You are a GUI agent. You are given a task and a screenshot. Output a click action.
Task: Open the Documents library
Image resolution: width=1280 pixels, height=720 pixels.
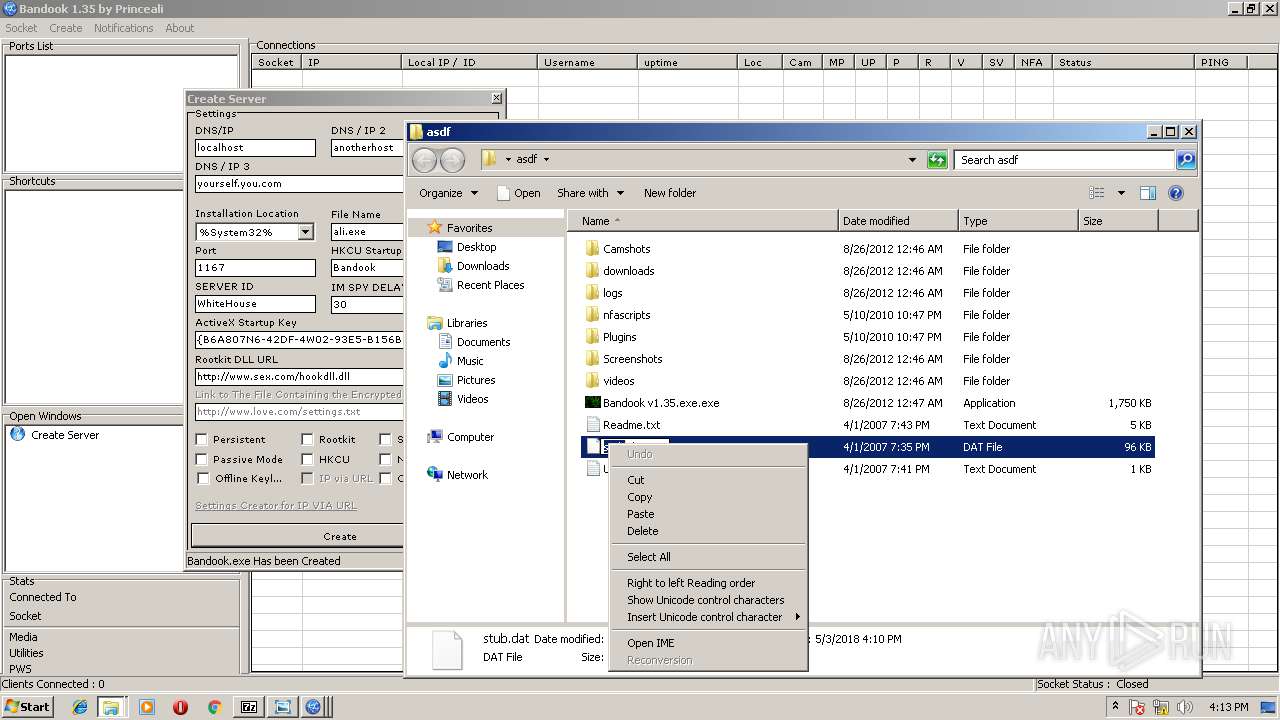tap(483, 342)
